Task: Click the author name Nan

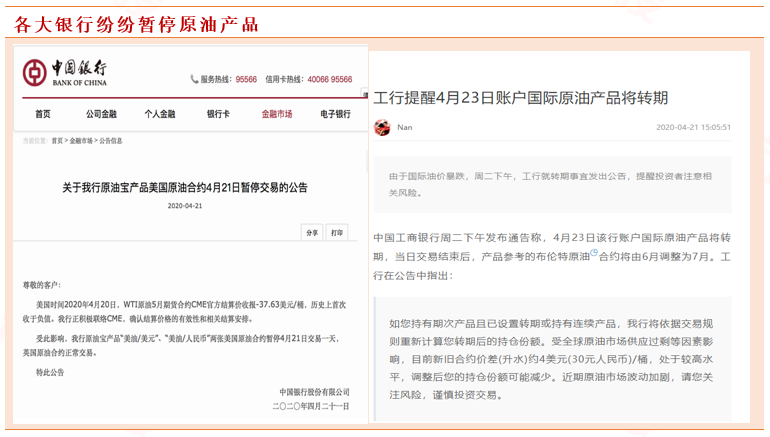Action: click(x=405, y=128)
